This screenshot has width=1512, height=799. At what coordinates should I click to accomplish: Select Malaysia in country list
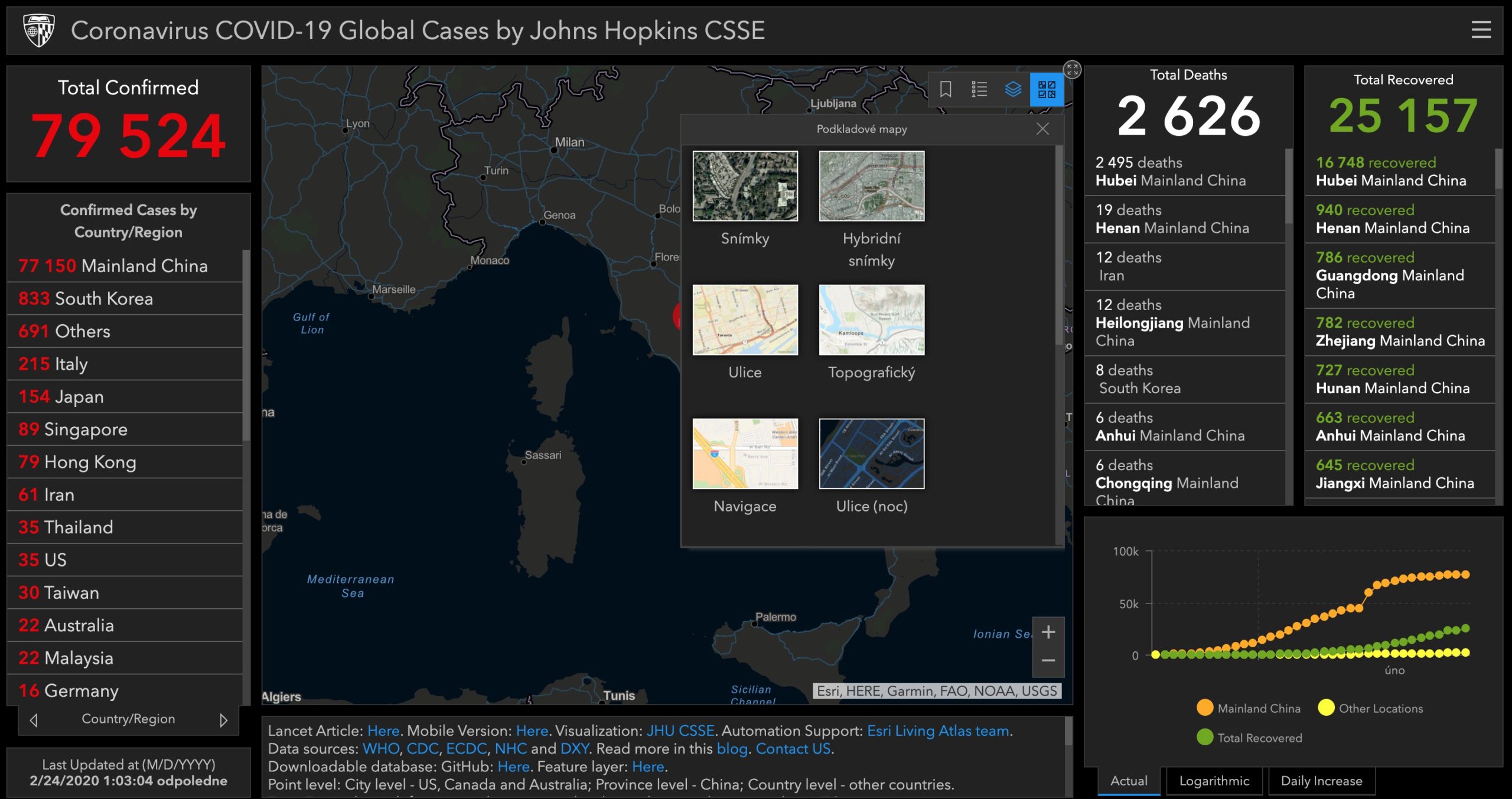point(125,658)
